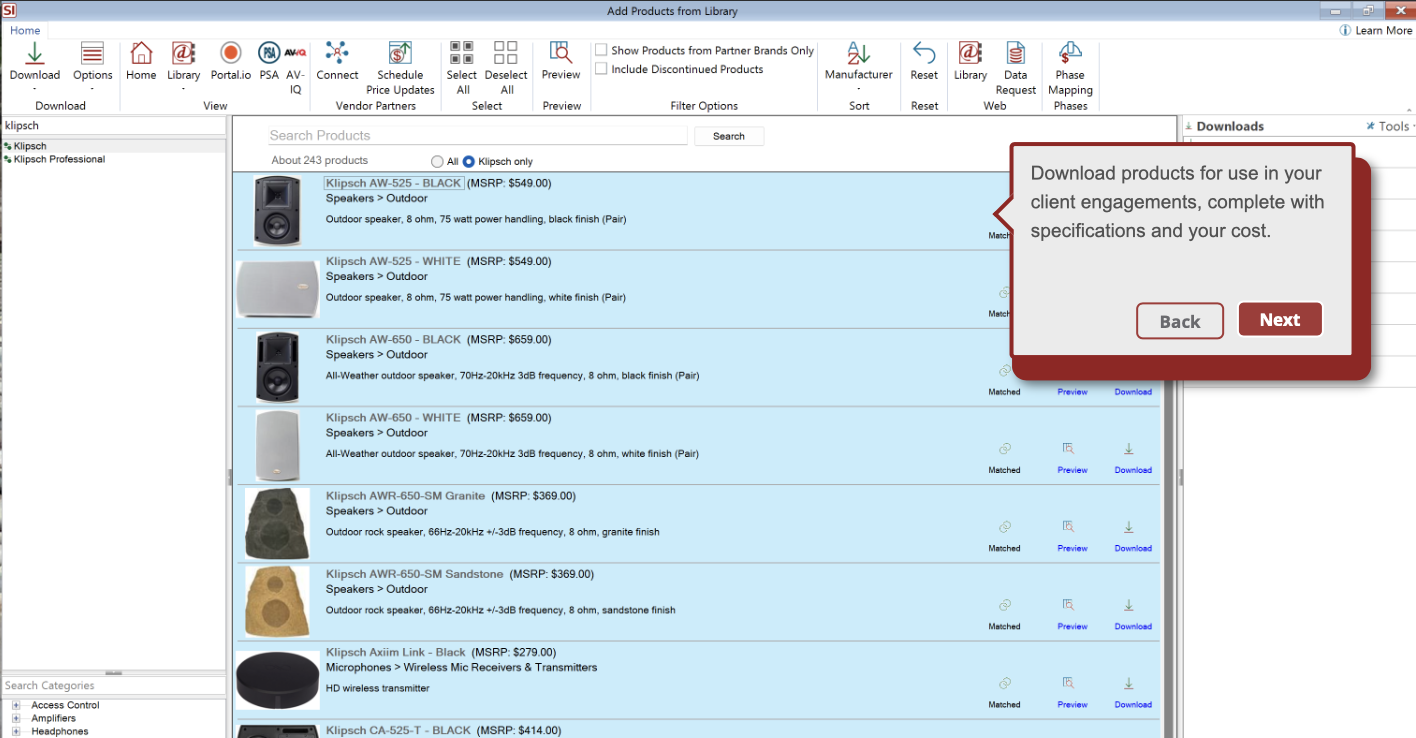Select the Klipsch only radio button

(x=469, y=161)
